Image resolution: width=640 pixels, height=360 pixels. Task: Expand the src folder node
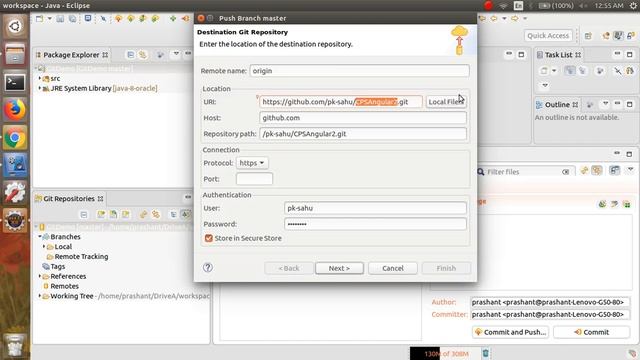tap(40, 78)
